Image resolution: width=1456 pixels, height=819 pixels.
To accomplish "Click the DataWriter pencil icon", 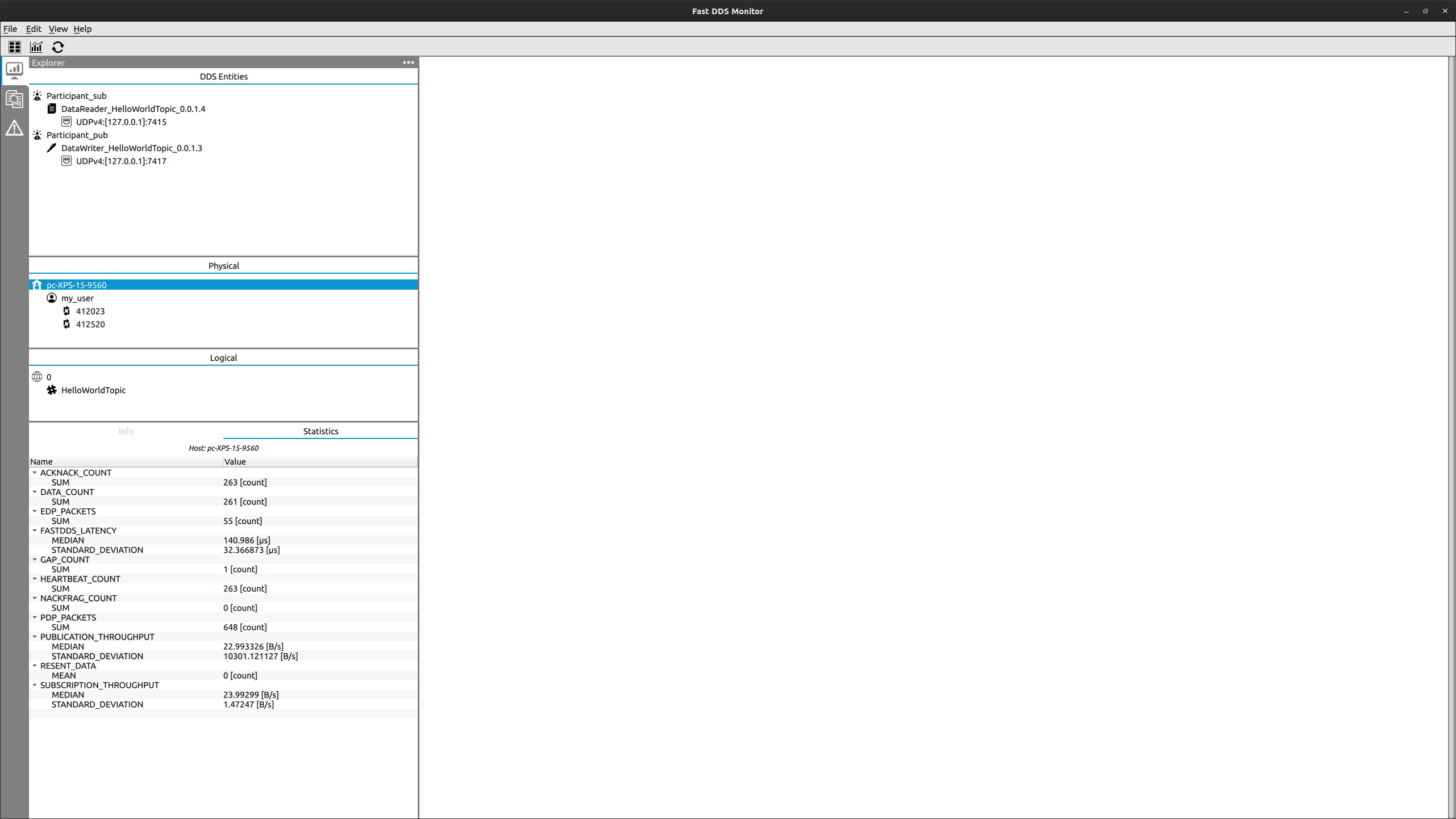I will [52, 148].
